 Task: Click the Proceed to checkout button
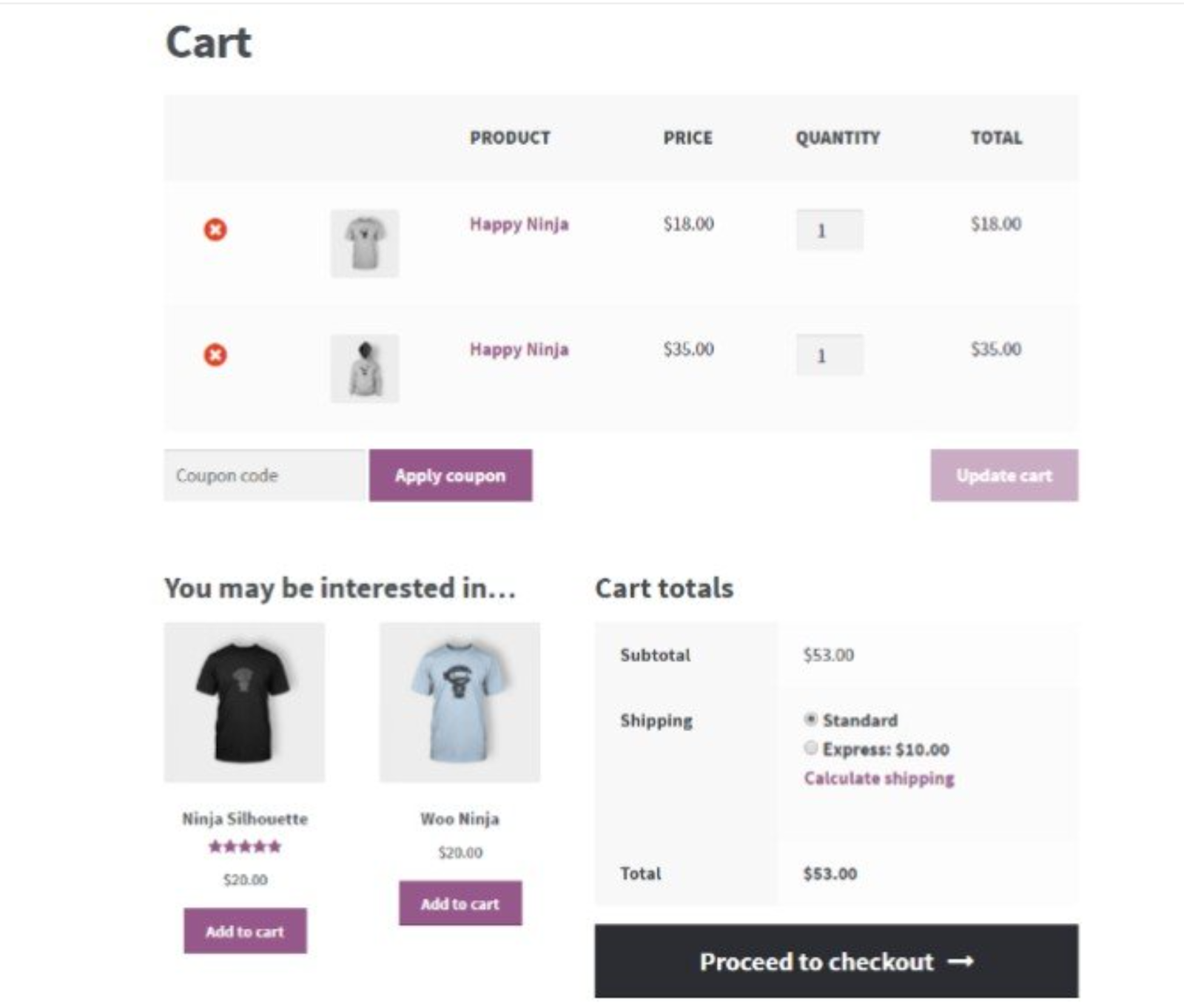(x=836, y=961)
